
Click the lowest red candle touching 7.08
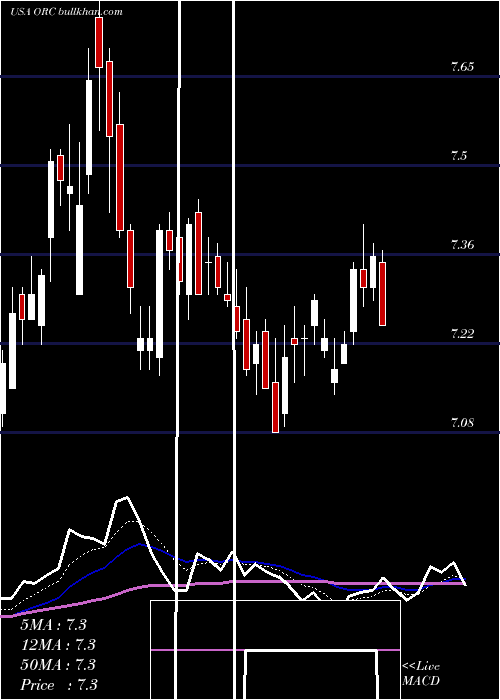tap(275, 407)
